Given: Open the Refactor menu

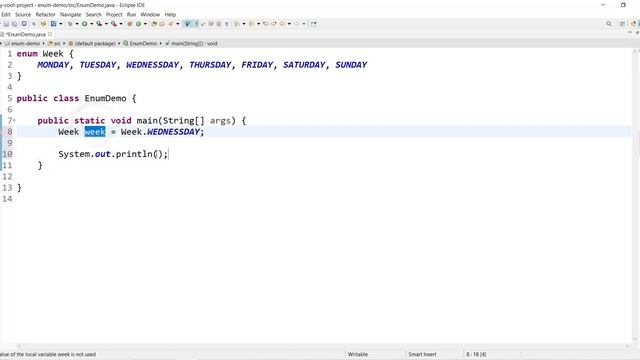Looking at the screenshot, I should click(45, 14).
